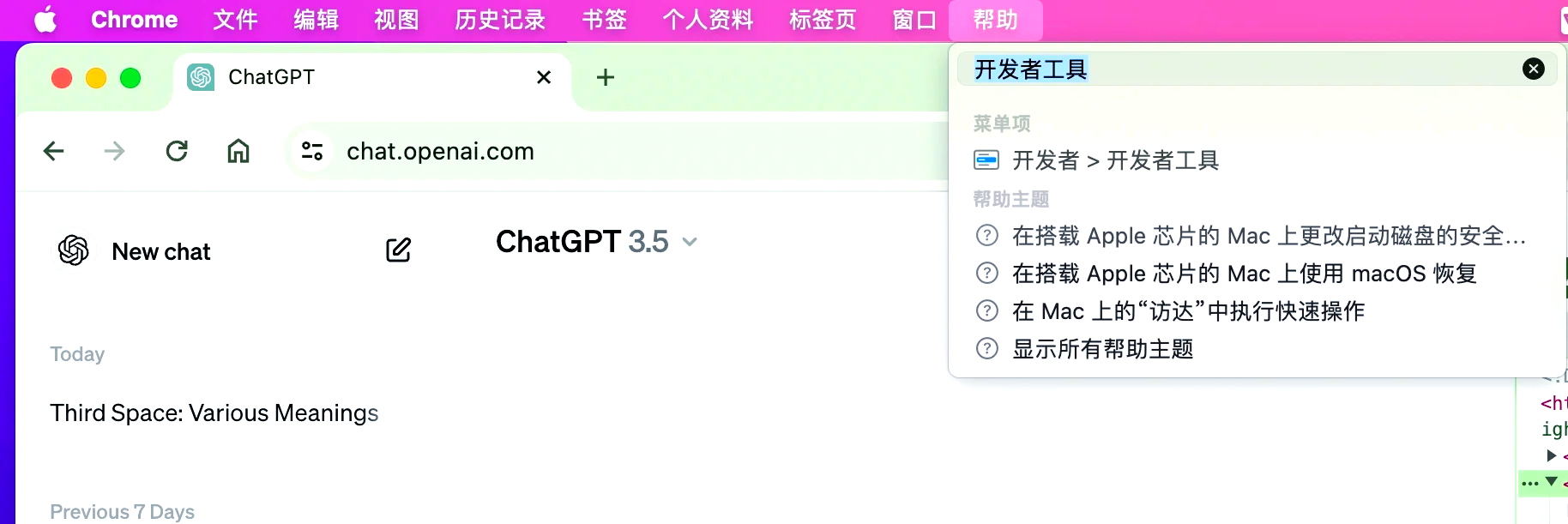Open the 文件 menu
This screenshot has width=1568, height=524.
(235, 20)
